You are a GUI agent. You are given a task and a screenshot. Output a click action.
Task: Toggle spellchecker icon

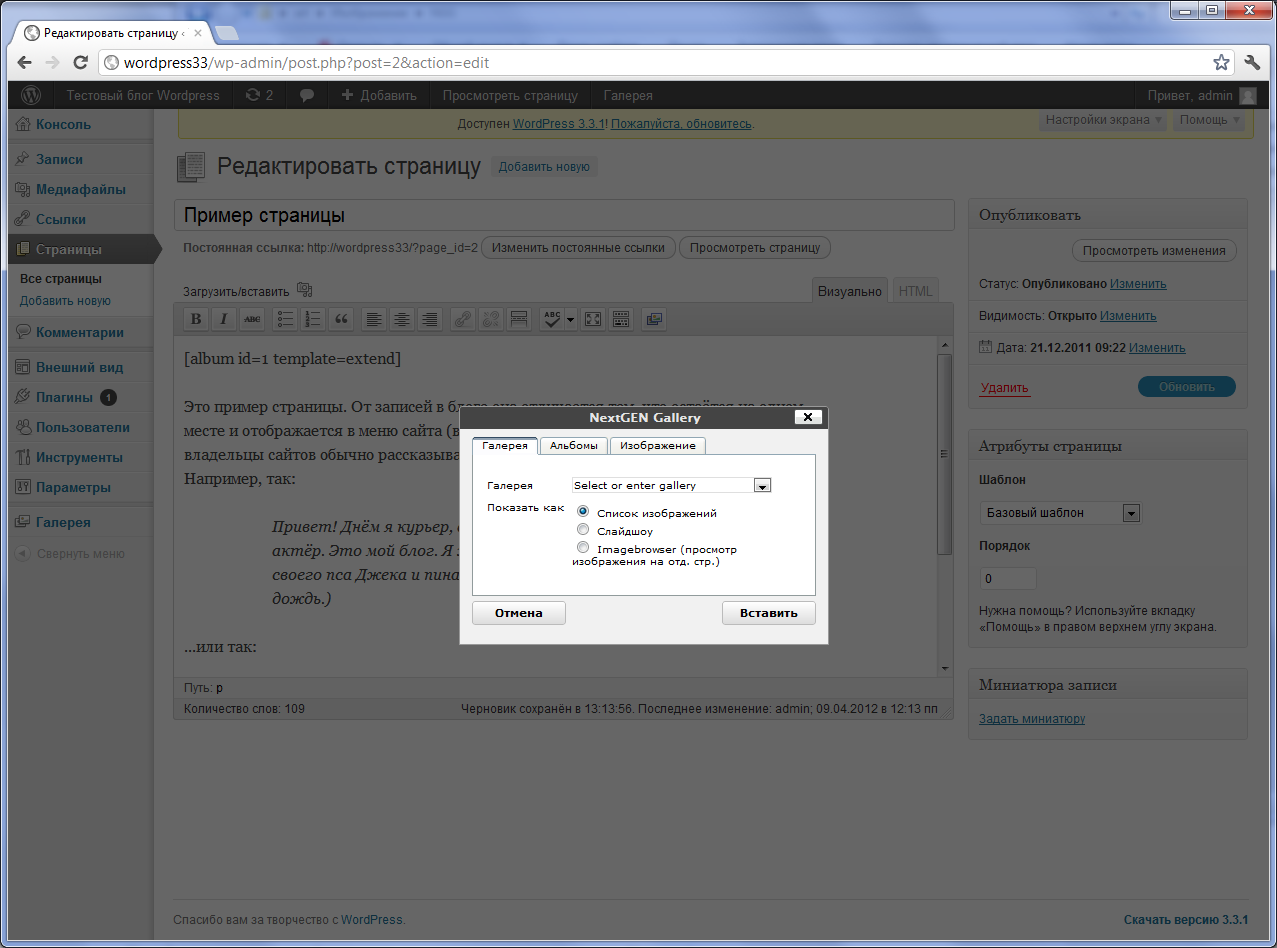click(x=551, y=320)
